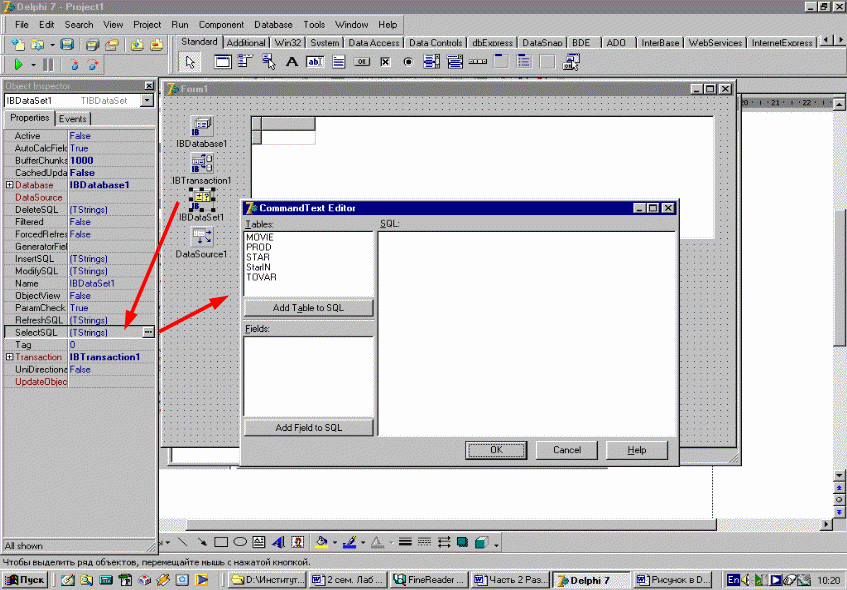Click the yellow fill color bucket
The height and width of the screenshot is (590, 847).
pyautogui.click(x=322, y=542)
